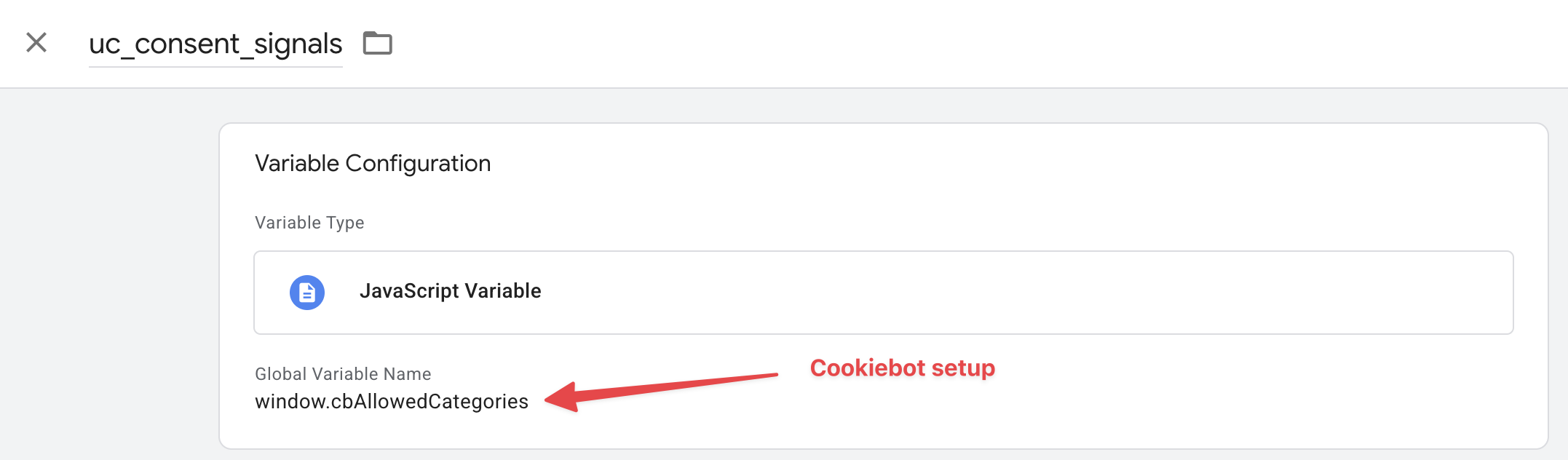Click the blue JavaScript Variable document icon
This screenshot has height=460, width=1568.
307,293
